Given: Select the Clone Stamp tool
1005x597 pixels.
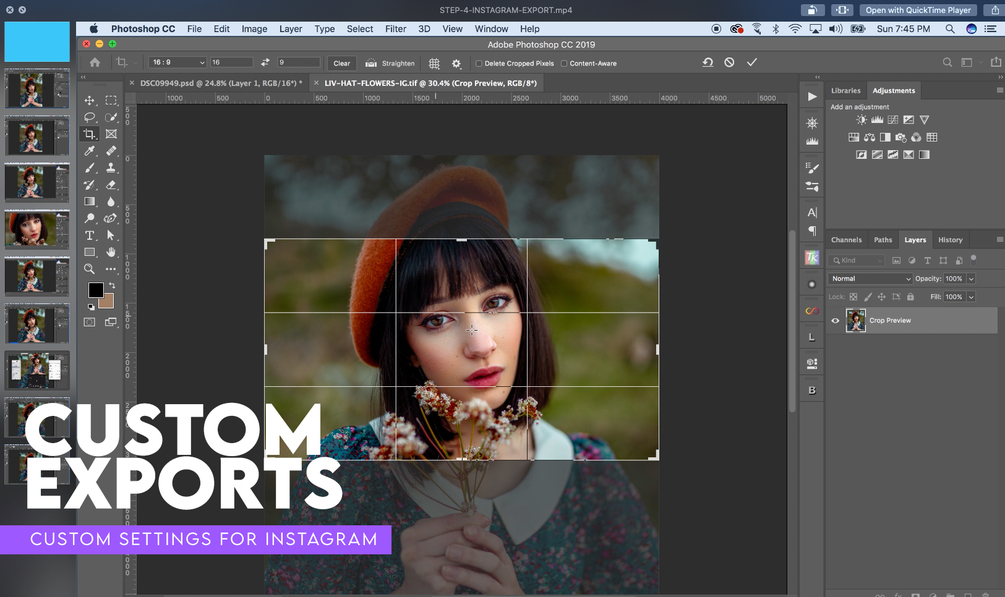Looking at the screenshot, I should [x=111, y=168].
